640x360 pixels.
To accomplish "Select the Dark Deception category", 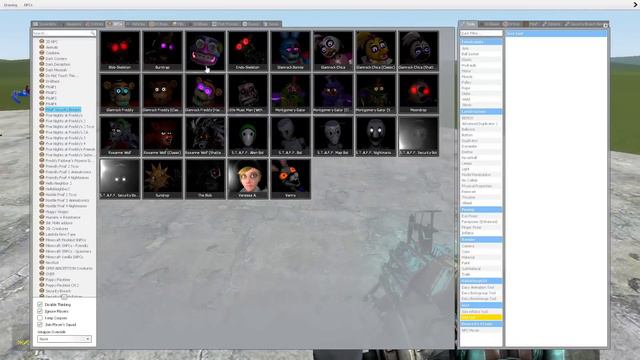I will click(58, 64).
